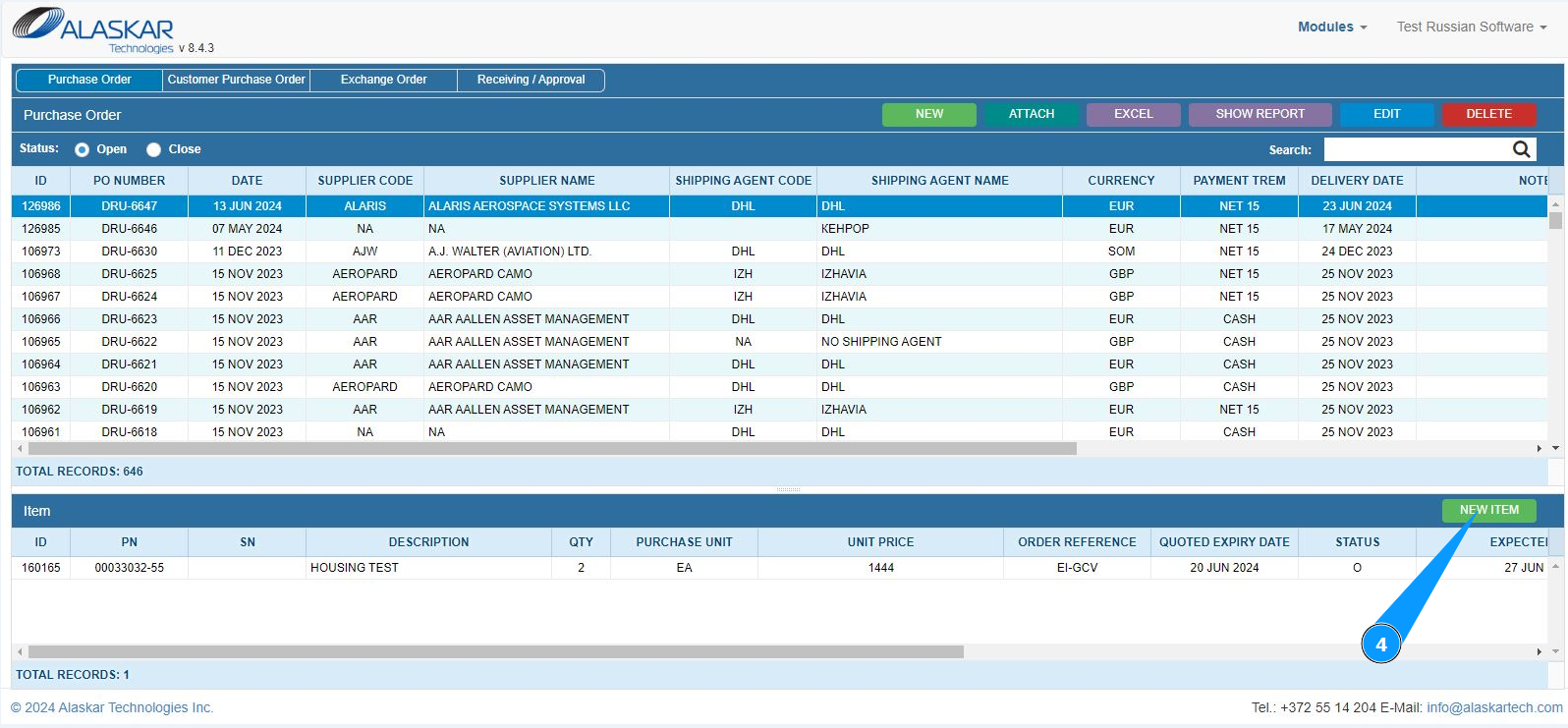Open the Exchange Order tab
Screen dimensions: 1568x728
383,80
